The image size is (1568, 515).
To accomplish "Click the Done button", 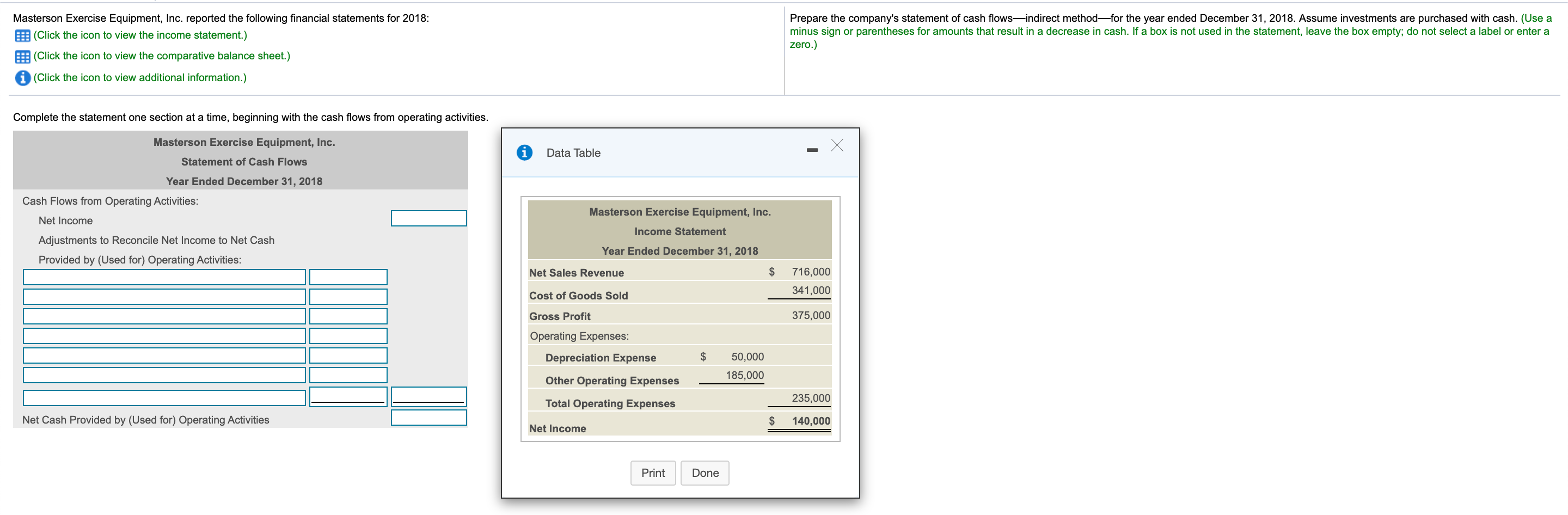I will pos(705,473).
